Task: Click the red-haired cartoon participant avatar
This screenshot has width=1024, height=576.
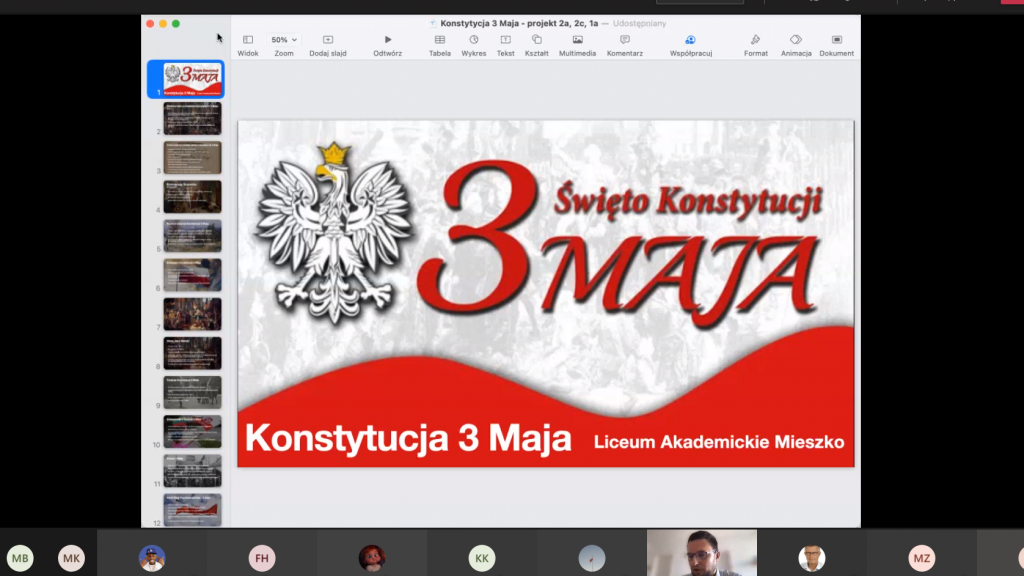Action: 372,558
